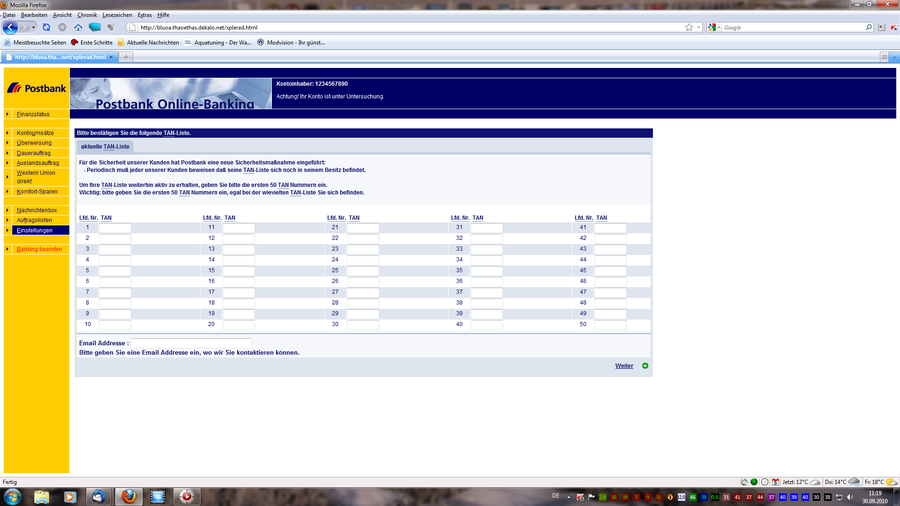This screenshot has width=900, height=506.
Task: Open Auslandsauftrag in the sidebar
Action: click(x=37, y=163)
